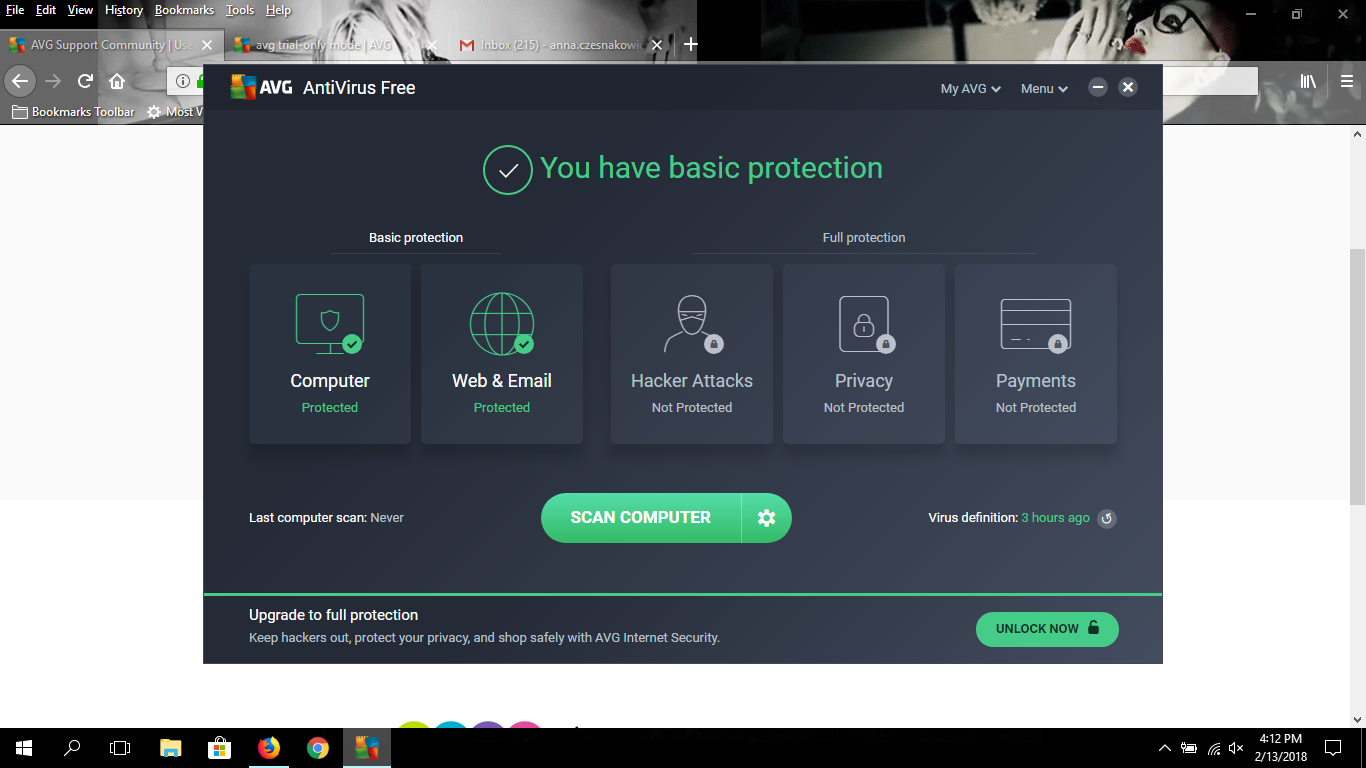The image size is (1366, 768).
Task: Open the locked Payments tile
Action: pyautogui.click(x=1036, y=353)
